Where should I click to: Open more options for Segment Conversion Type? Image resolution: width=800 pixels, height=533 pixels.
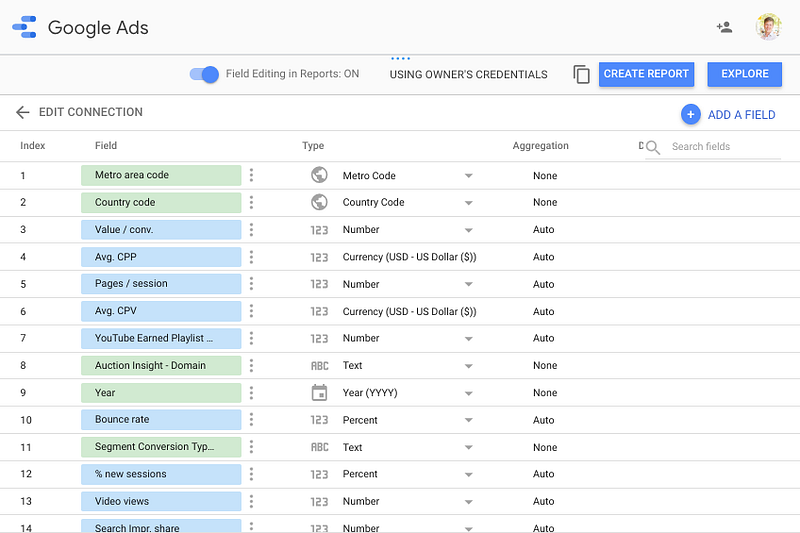(x=251, y=447)
